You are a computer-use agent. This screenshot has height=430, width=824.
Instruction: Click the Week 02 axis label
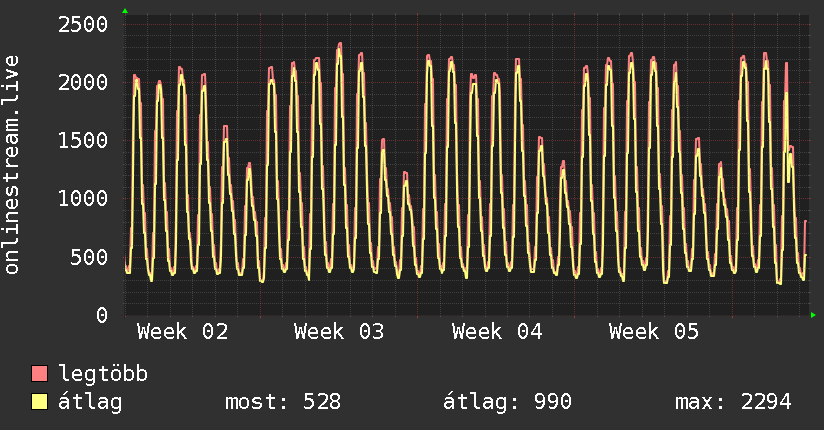[182, 332]
